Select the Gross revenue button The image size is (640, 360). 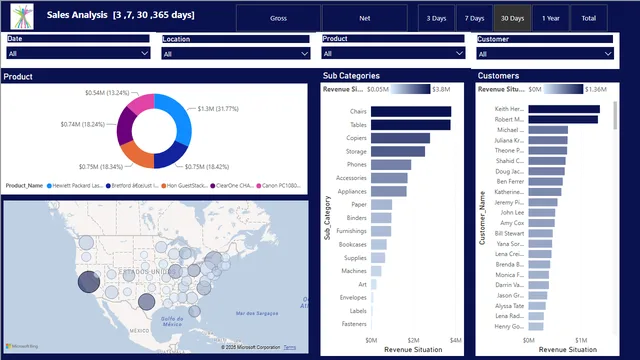(278, 18)
